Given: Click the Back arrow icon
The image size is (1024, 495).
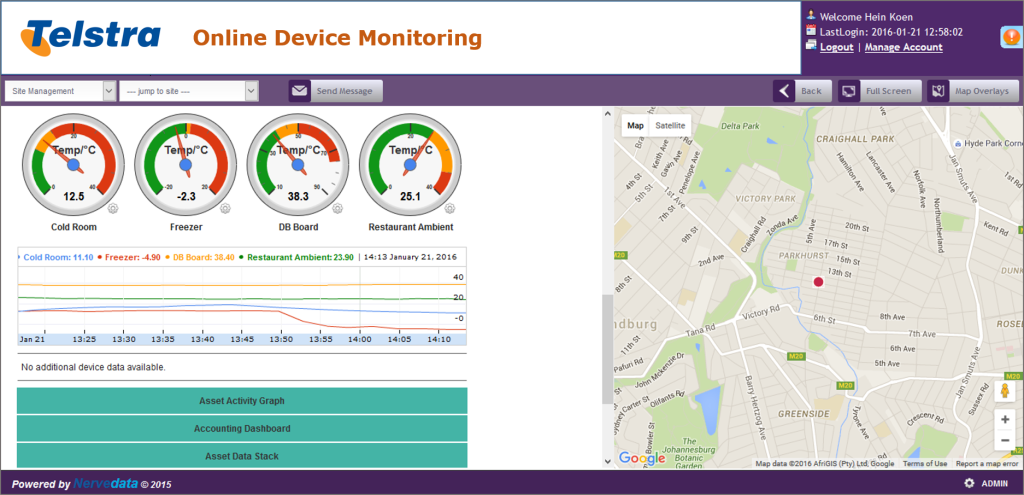Looking at the screenshot, I should click(784, 91).
